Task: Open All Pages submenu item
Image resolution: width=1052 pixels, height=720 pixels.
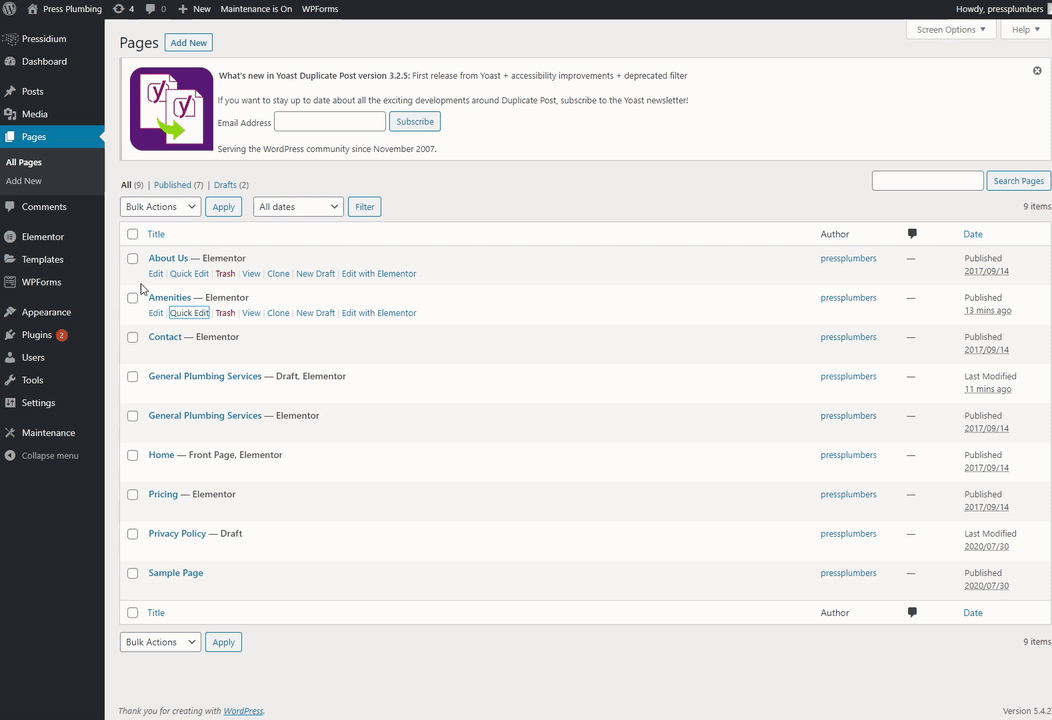Action: [23, 162]
